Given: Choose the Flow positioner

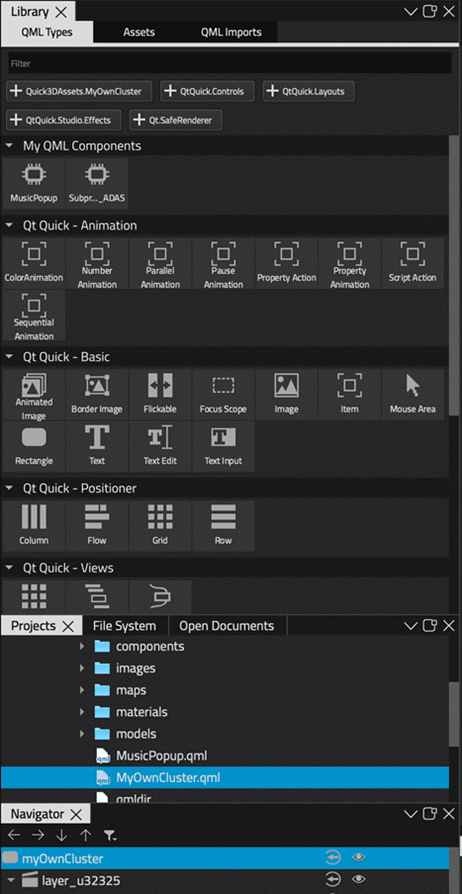Looking at the screenshot, I should (97, 526).
